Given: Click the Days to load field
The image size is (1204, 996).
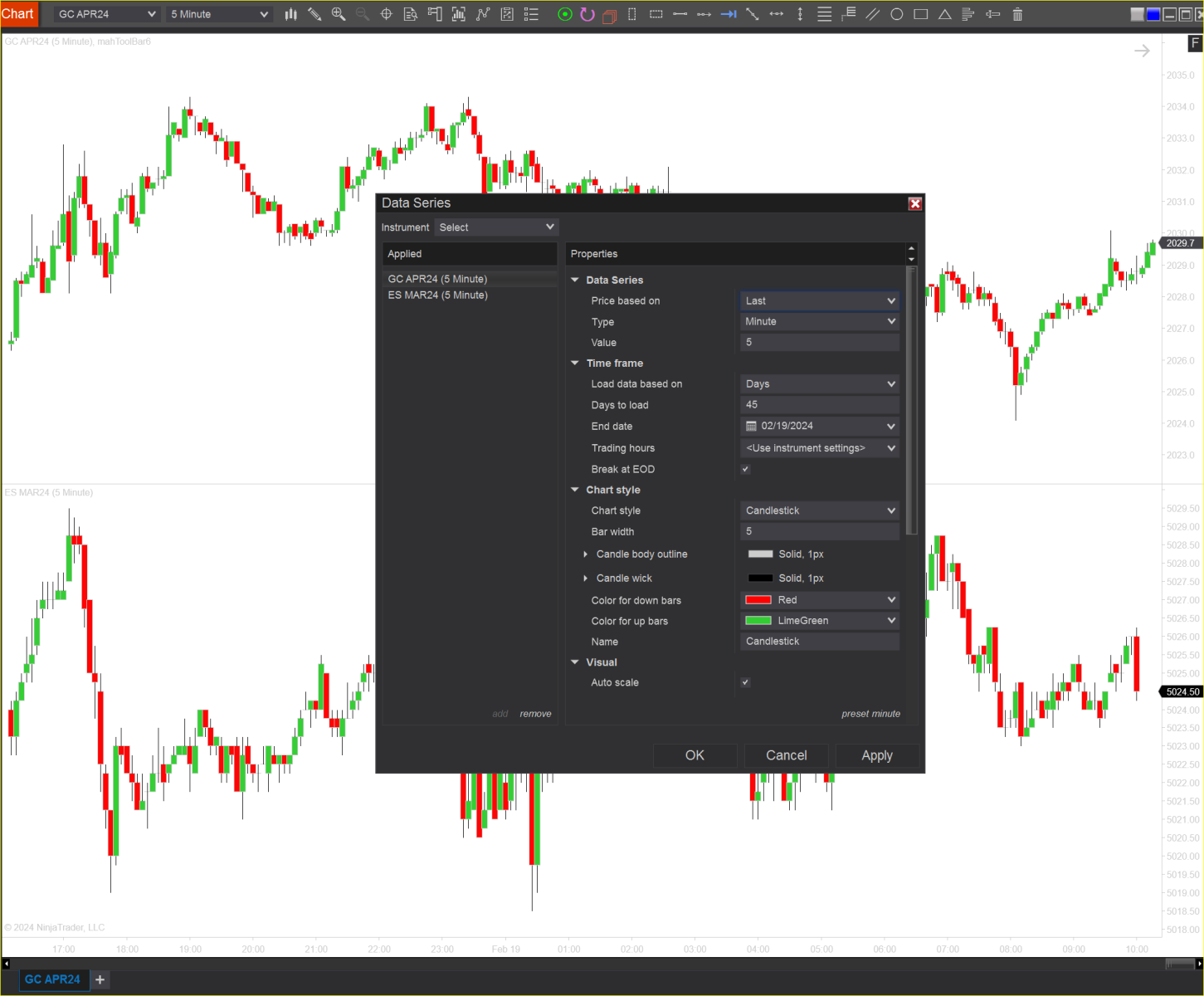Looking at the screenshot, I should [820, 405].
